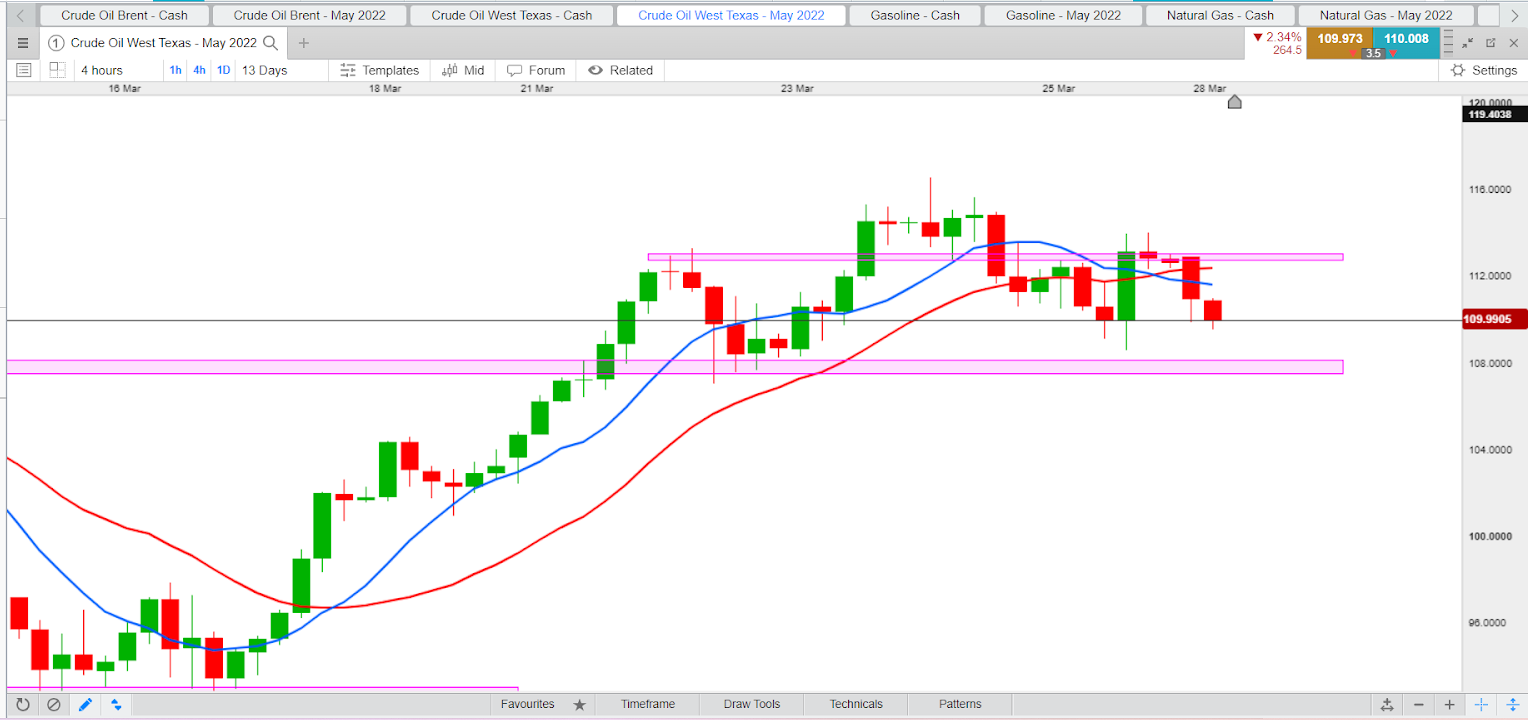Viewport: 1528px width, 720px height.
Task: Switch to Gasoline - Cash tab
Action: pyautogui.click(x=914, y=15)
